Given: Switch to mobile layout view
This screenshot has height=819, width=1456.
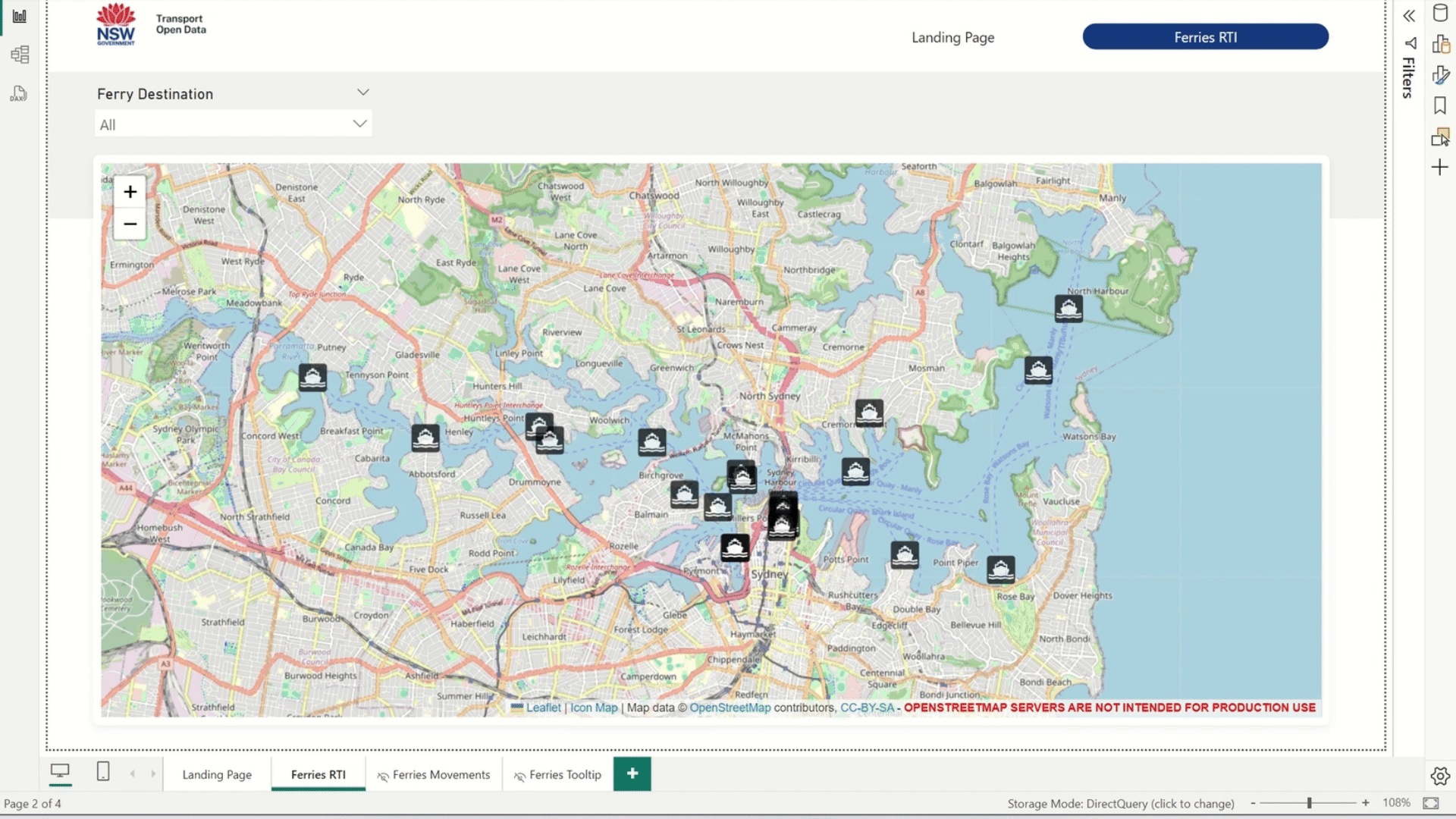Looking at the screenshot, I should (103, 772).
